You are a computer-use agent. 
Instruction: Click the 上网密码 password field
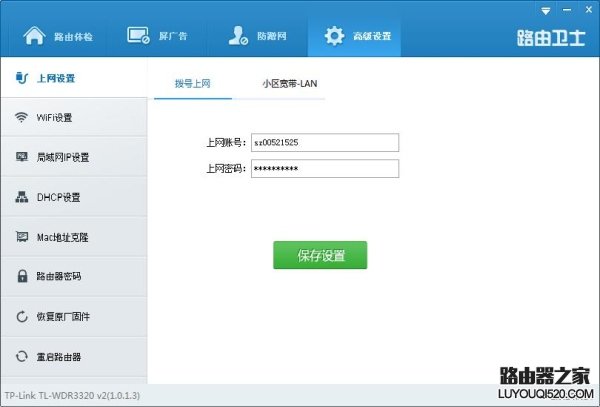[x=325, y=168]
